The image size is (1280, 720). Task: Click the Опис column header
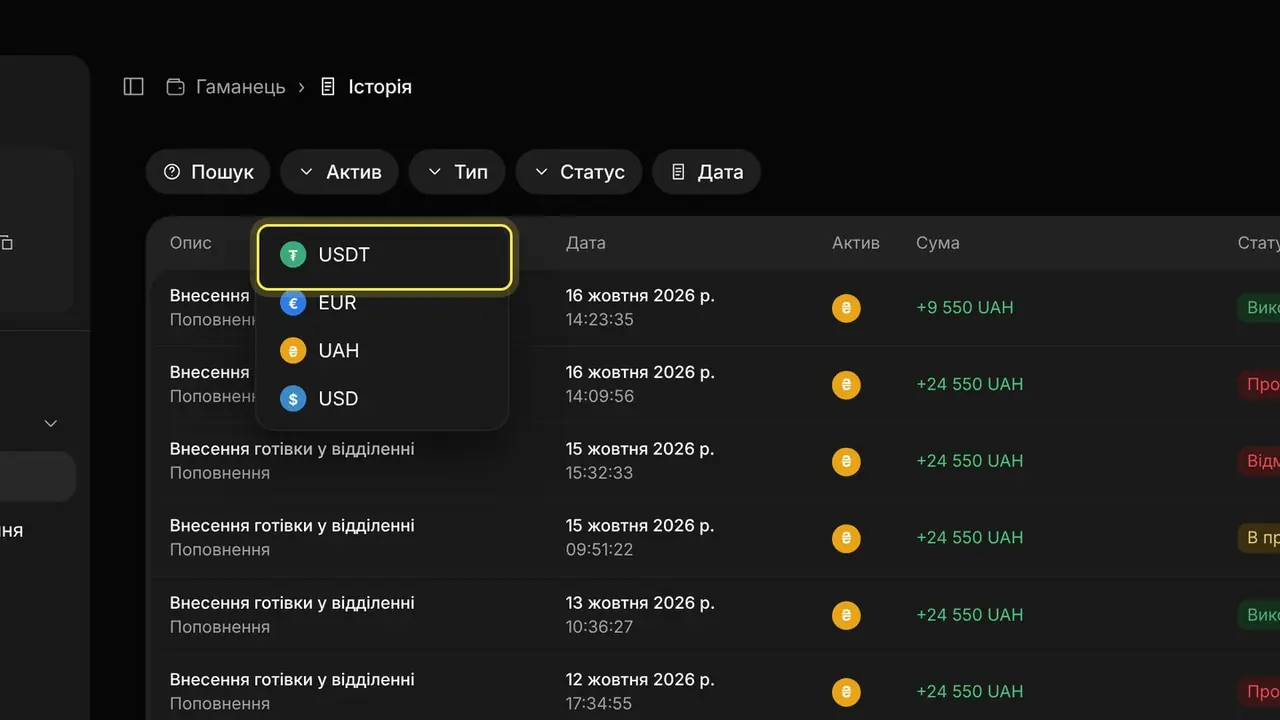(x=191, y=243)
